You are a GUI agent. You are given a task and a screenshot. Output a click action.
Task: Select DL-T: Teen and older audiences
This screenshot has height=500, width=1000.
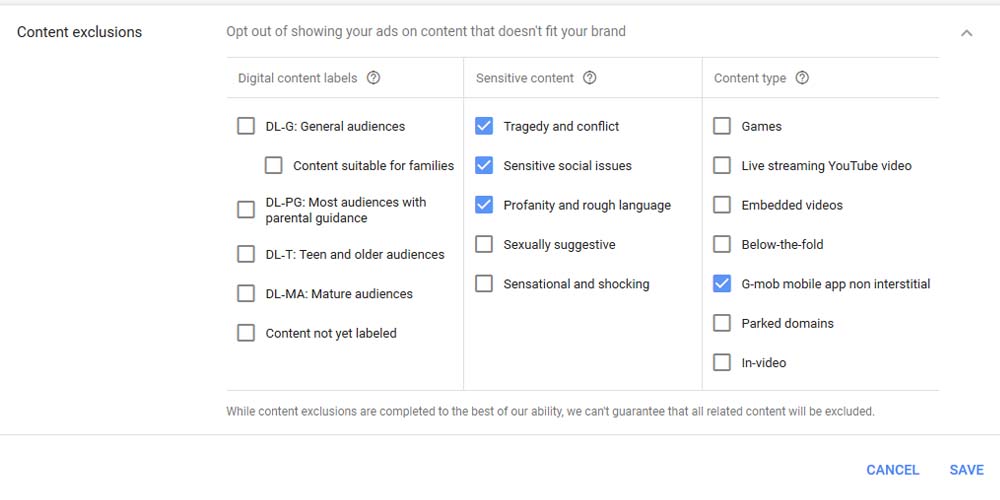click(246, 254)
